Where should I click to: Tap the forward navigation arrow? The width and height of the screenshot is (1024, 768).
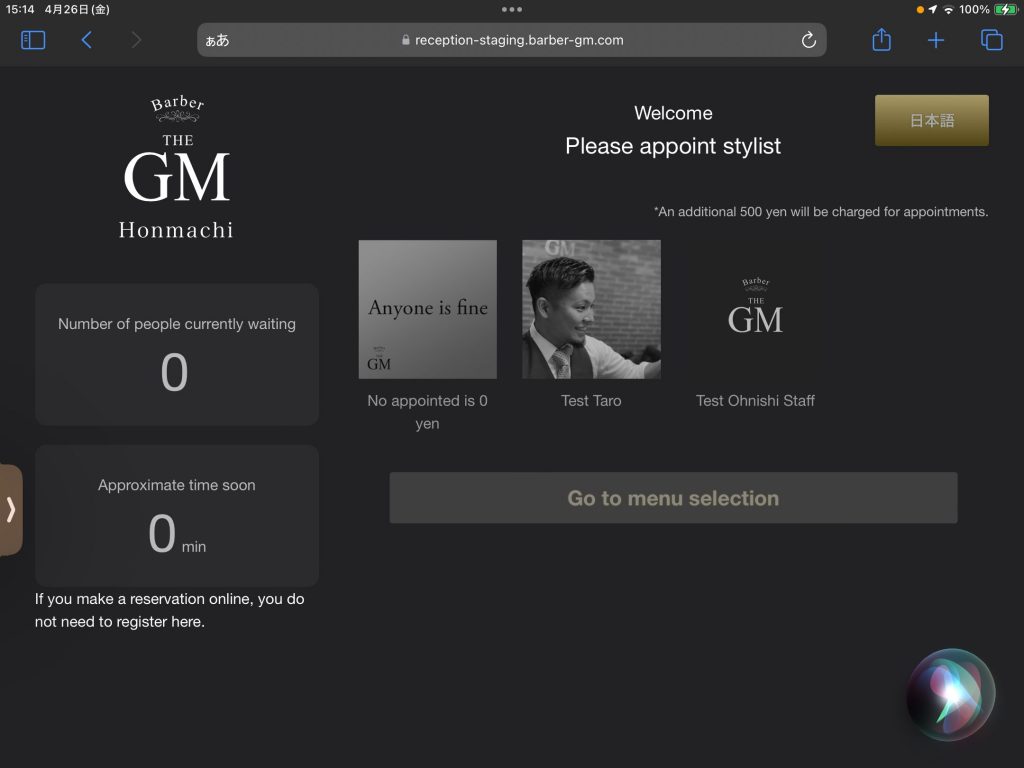click(136, 40)
